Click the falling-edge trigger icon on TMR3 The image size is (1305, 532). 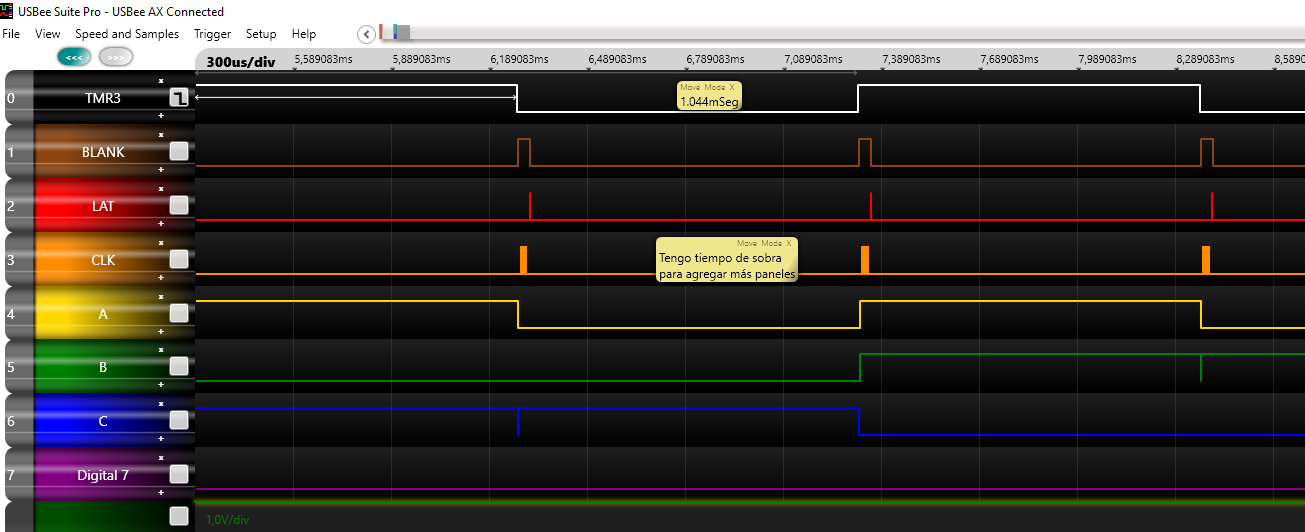179,97
